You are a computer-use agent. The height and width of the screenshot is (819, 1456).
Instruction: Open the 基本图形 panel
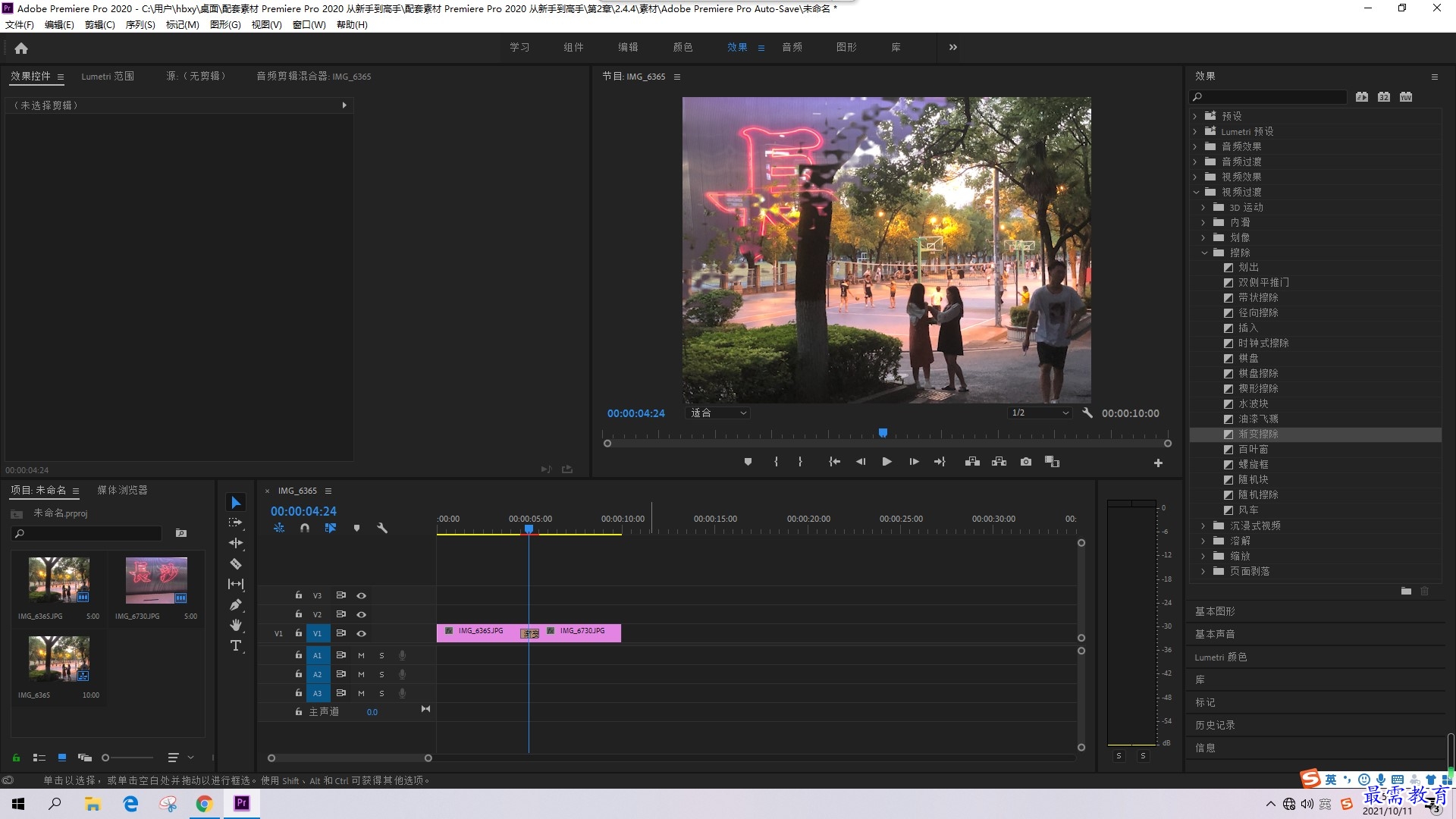(1215, 611)
